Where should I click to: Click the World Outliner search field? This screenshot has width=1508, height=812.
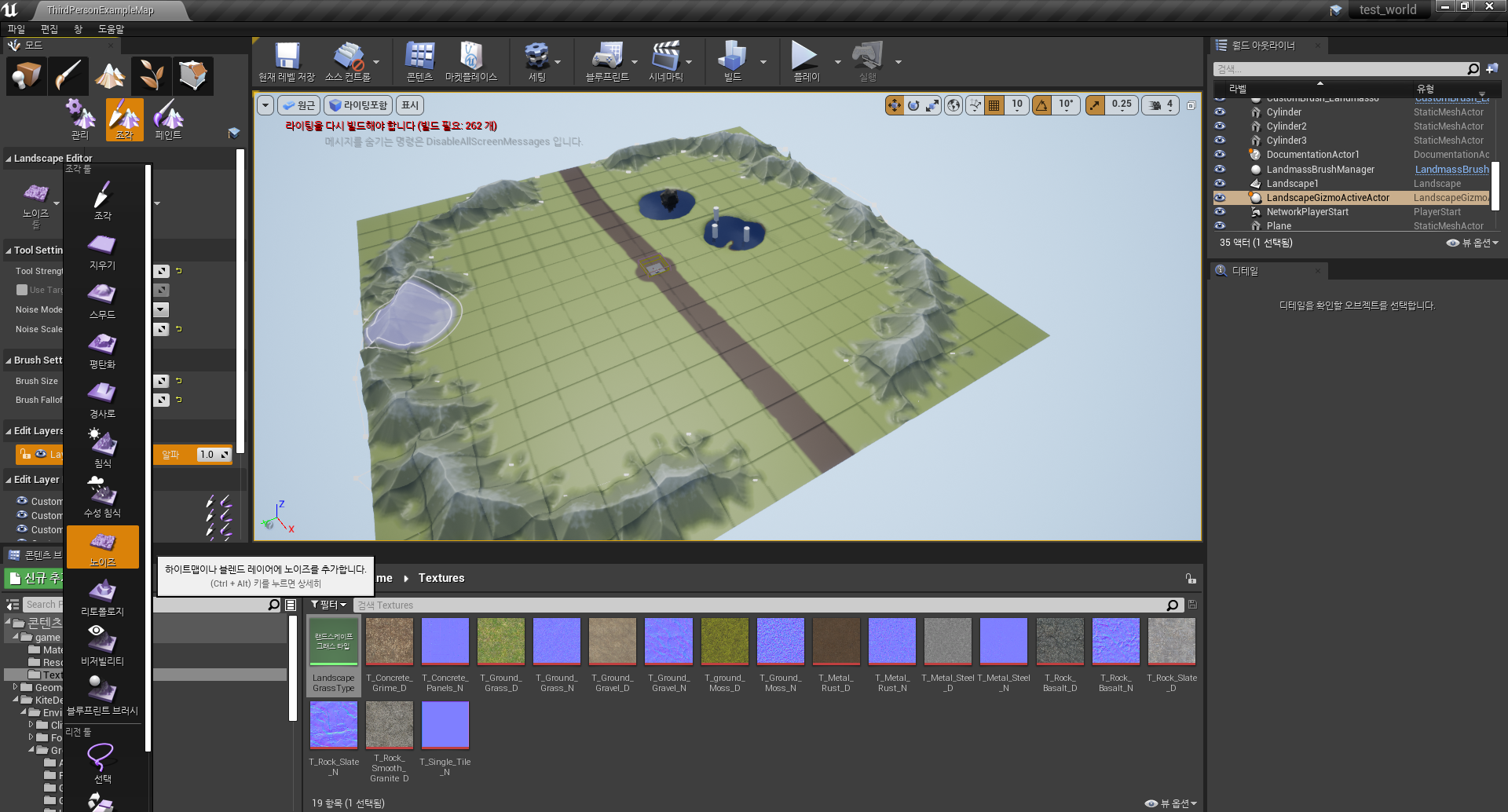tap(1346, 69)
